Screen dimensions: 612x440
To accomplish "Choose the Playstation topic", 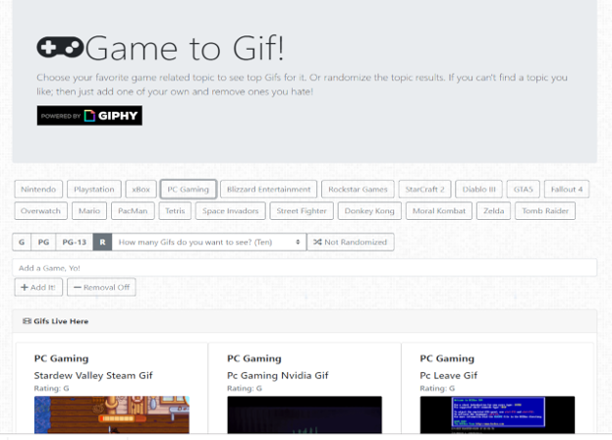I will [x=94, y=189].
